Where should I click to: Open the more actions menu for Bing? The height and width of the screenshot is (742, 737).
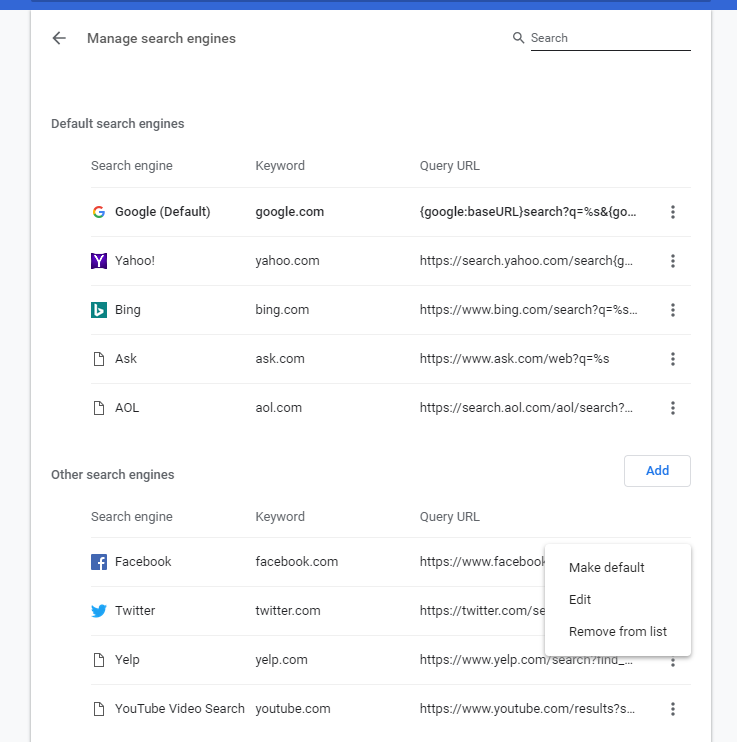click(x=673, y=310)
